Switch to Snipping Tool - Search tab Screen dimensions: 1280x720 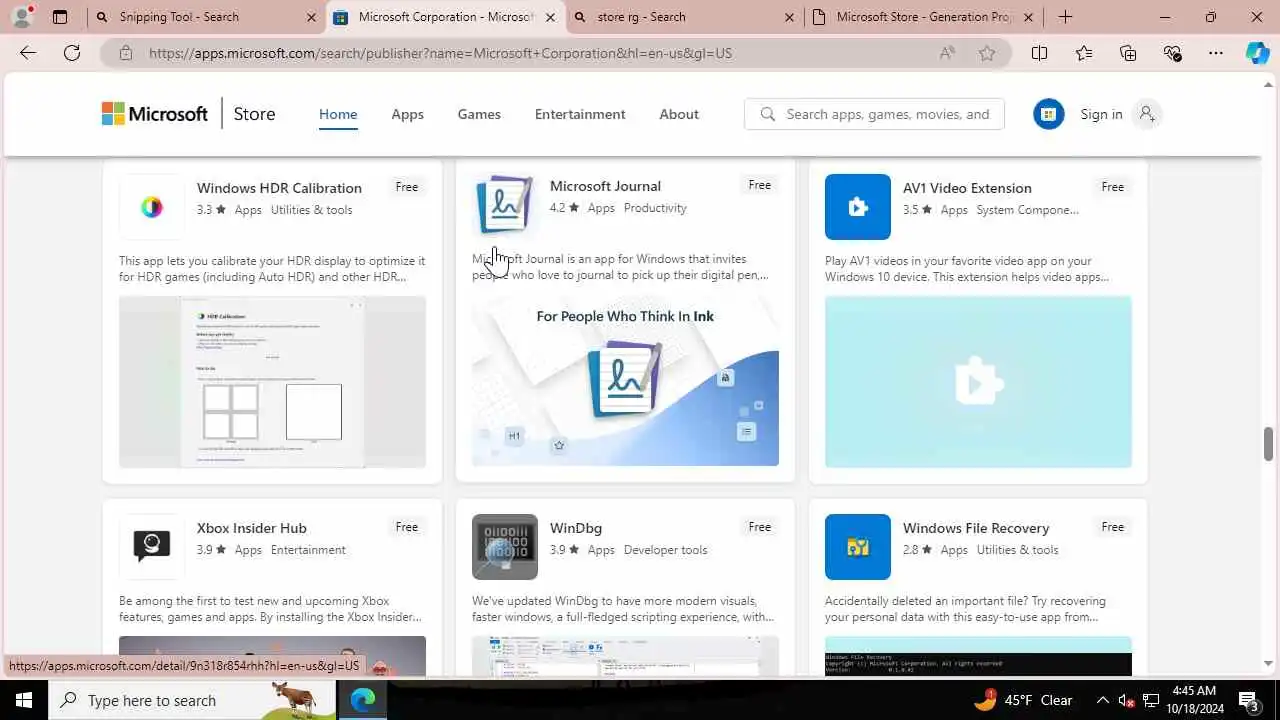click(205, 17)
